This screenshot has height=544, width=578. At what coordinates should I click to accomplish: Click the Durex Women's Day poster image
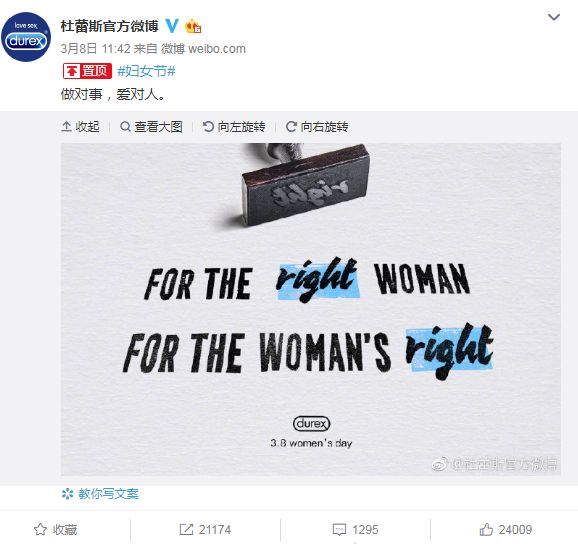(311, 309)
